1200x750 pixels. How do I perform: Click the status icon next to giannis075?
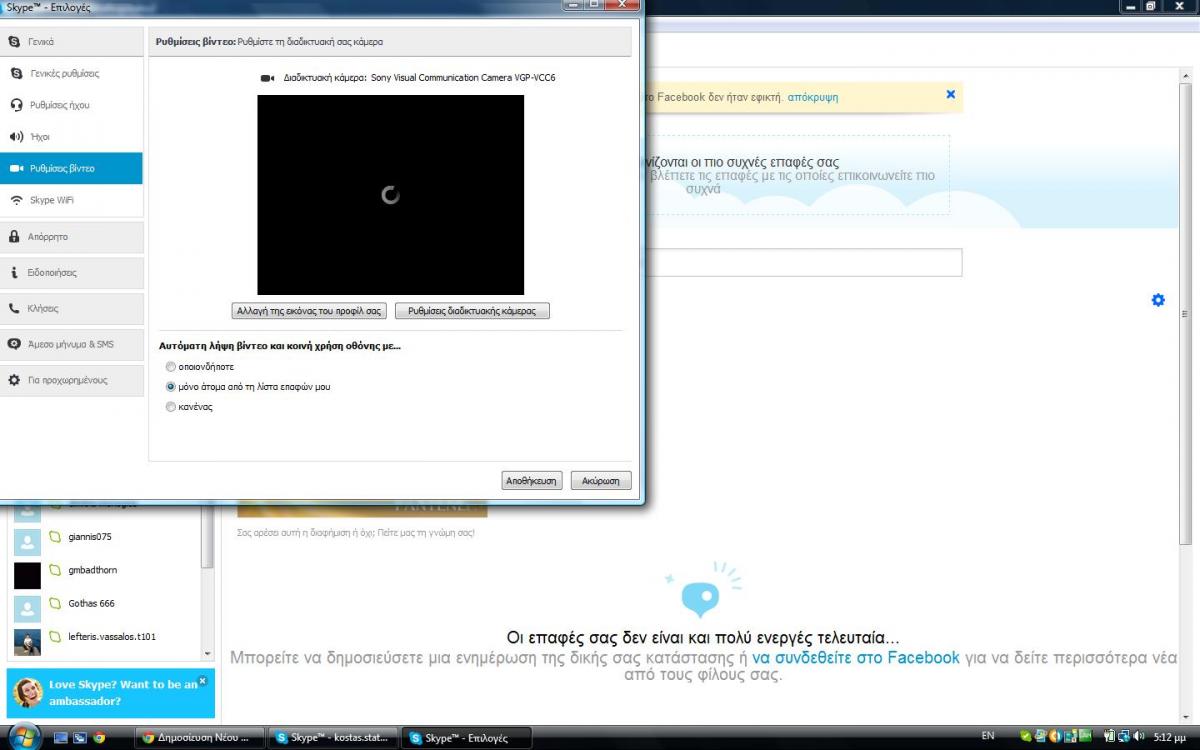(56, 537)
